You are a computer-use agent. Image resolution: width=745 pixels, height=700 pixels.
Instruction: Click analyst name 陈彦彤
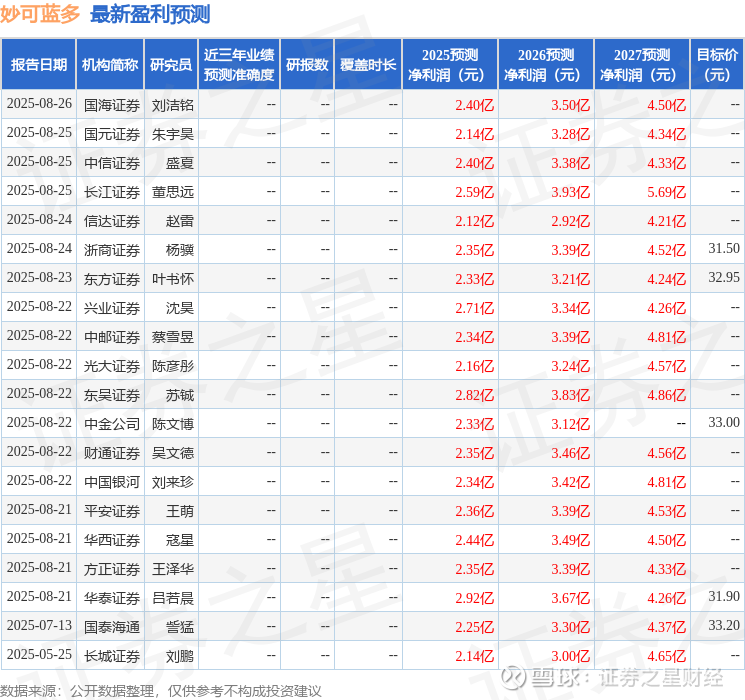(173, 366)
